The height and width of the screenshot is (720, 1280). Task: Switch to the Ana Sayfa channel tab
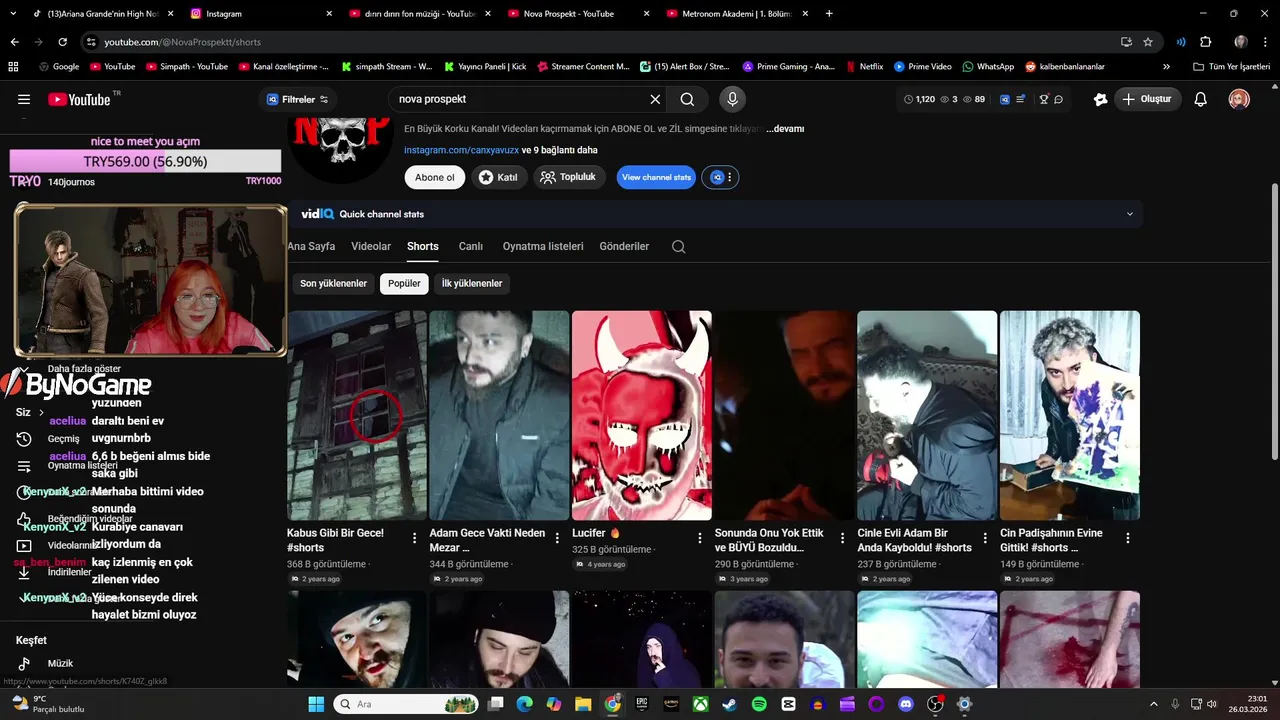(311, 247)
